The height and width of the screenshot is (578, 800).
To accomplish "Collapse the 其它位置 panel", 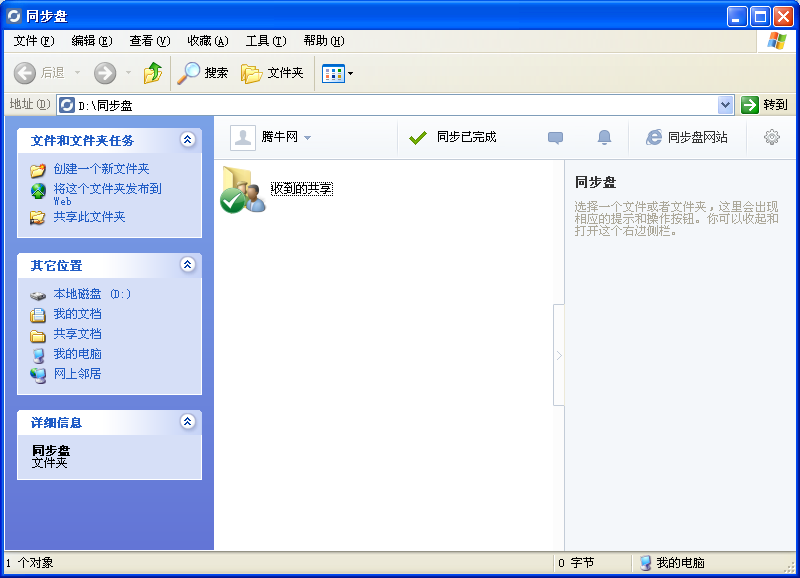I will (x=188, y=264).
